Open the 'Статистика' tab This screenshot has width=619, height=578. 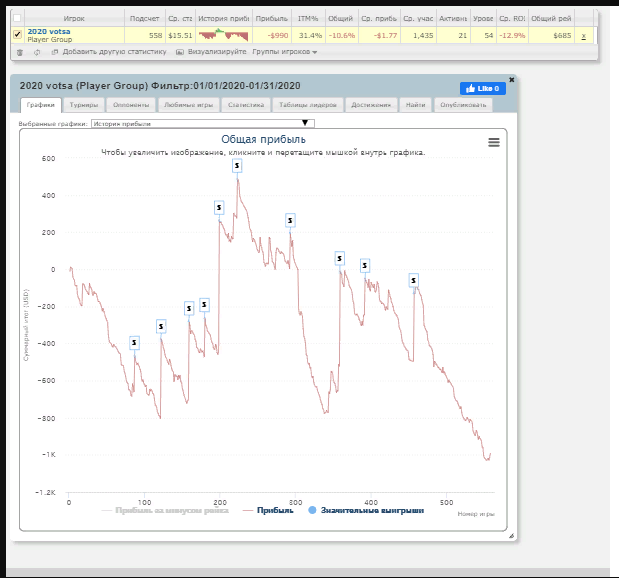click(x=246, y=105)
